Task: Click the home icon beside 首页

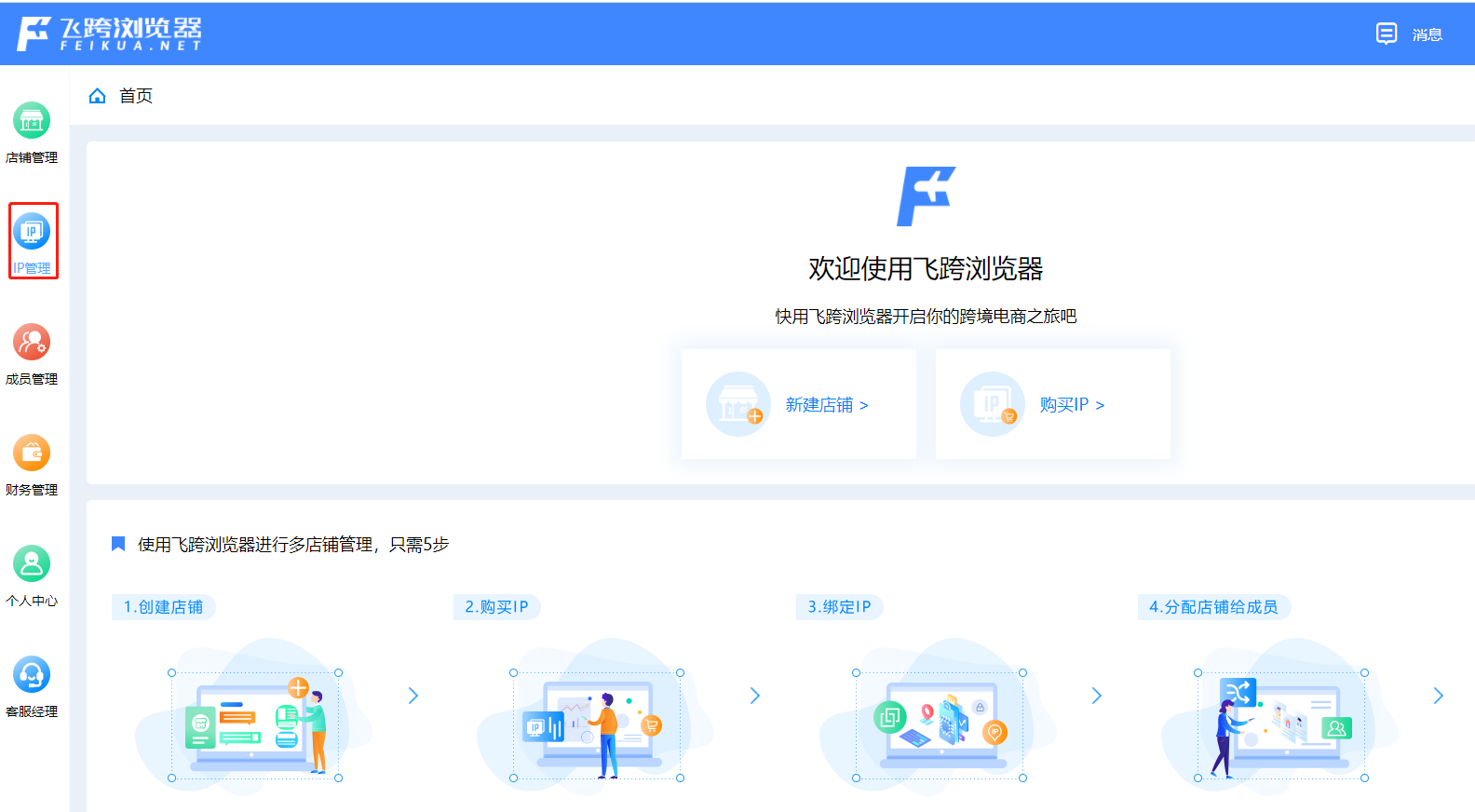Action: (x=97, y=96)
